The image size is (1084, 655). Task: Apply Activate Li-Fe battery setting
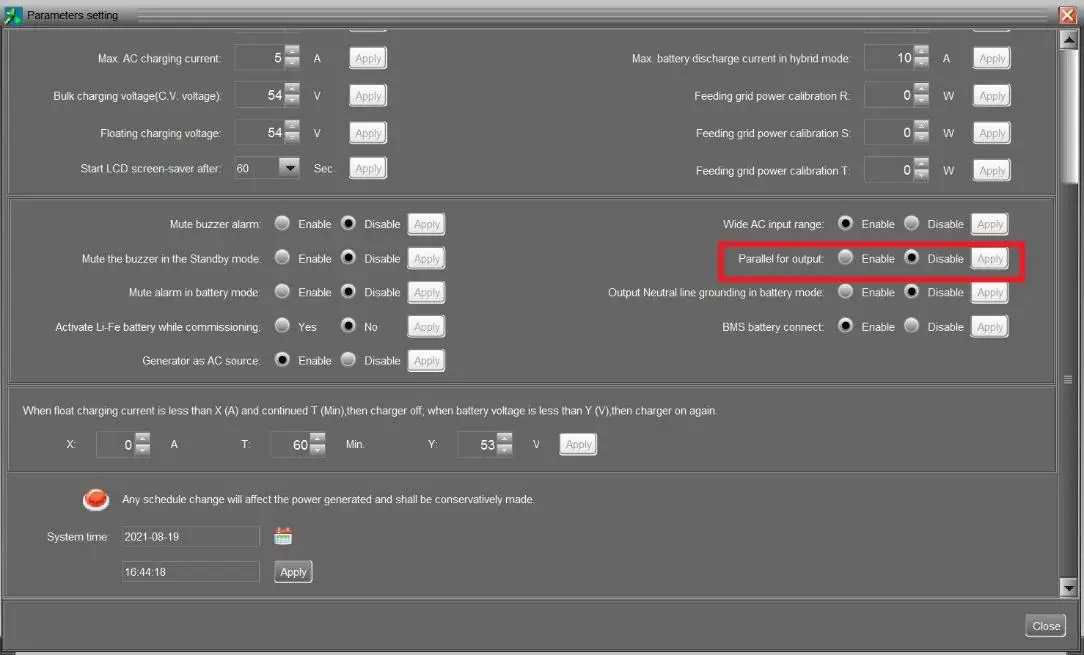pos(427,326)
